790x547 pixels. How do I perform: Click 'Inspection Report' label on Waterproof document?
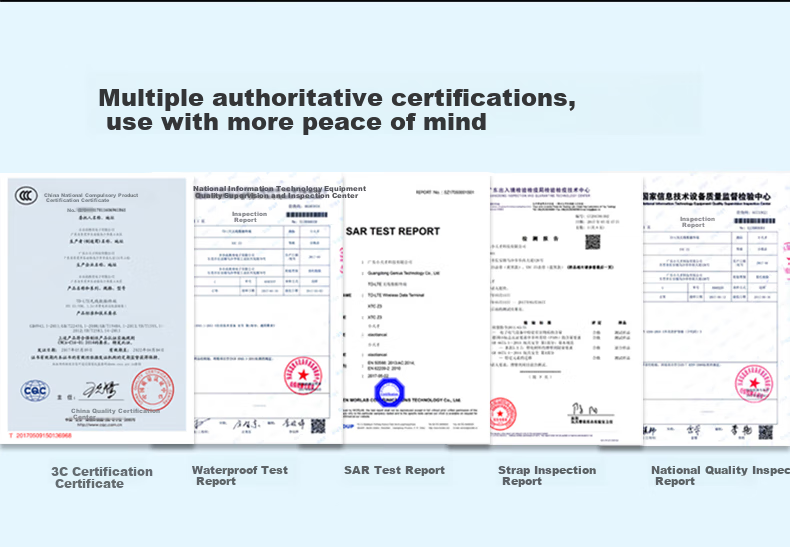249,217
